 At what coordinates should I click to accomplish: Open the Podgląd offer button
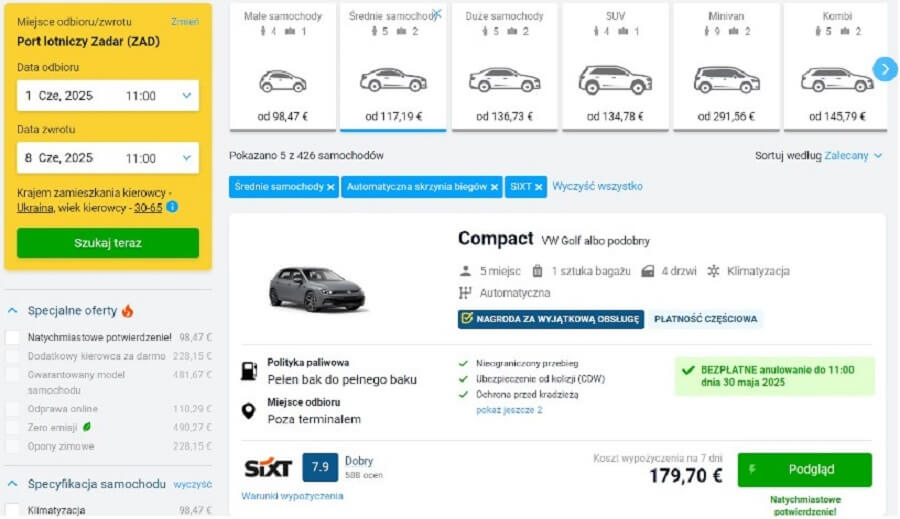pos(804,469)
